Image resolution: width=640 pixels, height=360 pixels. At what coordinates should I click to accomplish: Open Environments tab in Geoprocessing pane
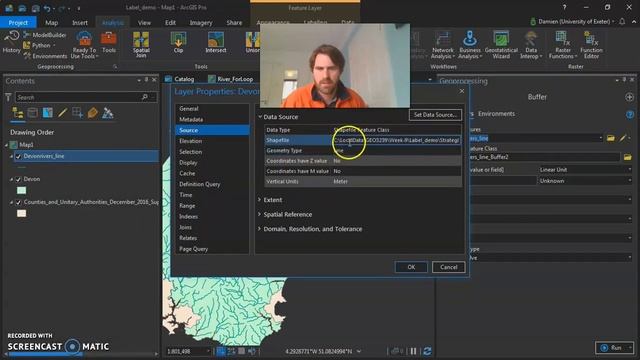pos(496,114)
